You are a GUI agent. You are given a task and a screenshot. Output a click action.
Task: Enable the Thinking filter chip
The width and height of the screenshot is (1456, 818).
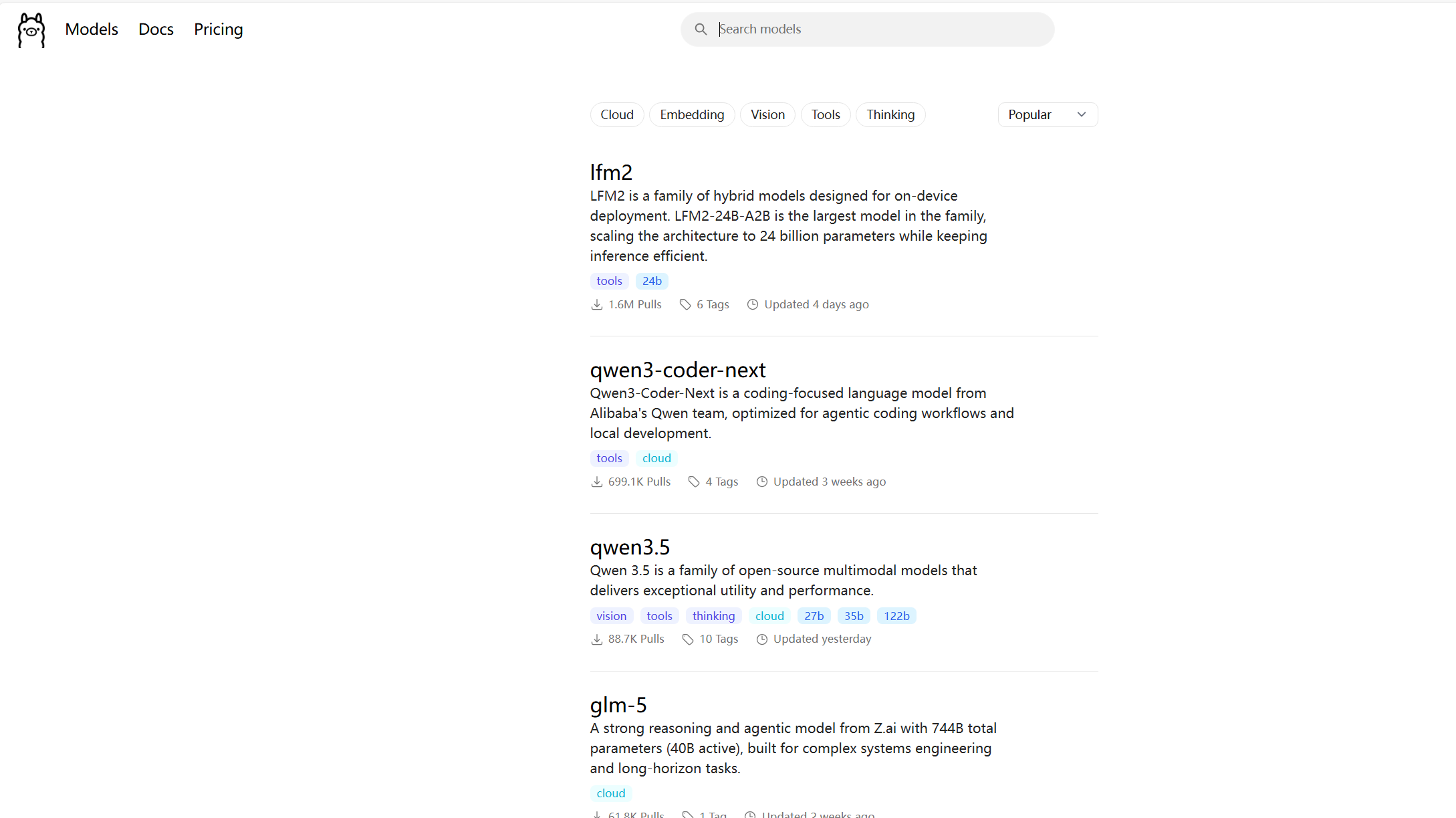(890, 115)
